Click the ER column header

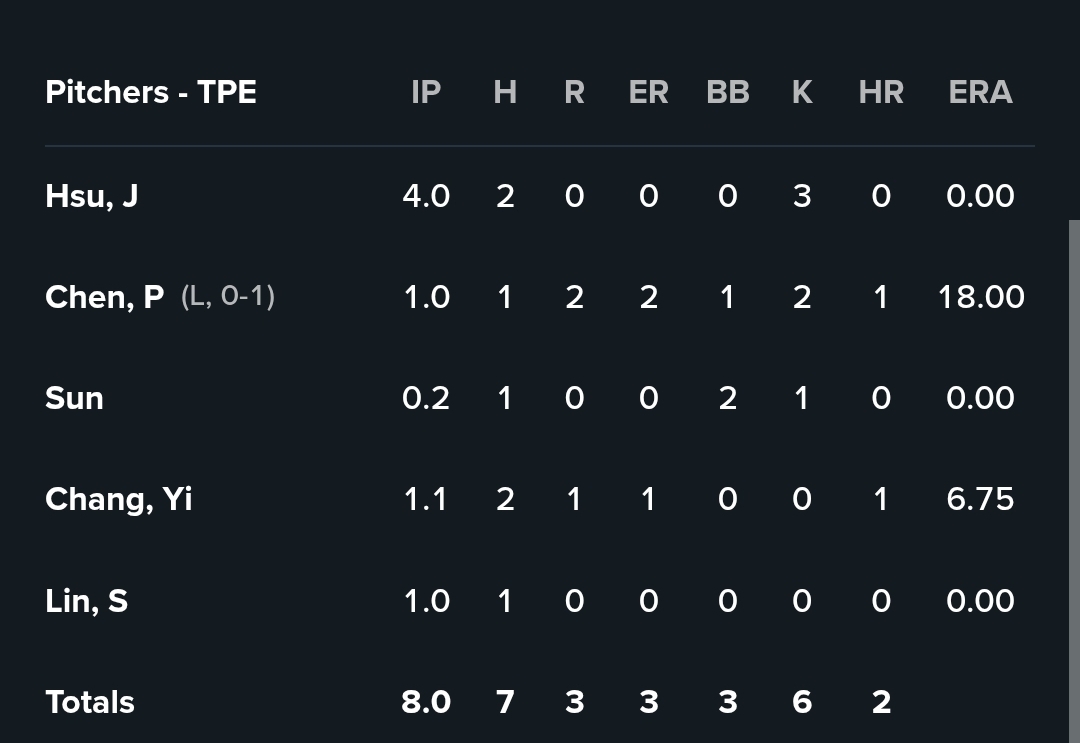(x=649, y=92)
